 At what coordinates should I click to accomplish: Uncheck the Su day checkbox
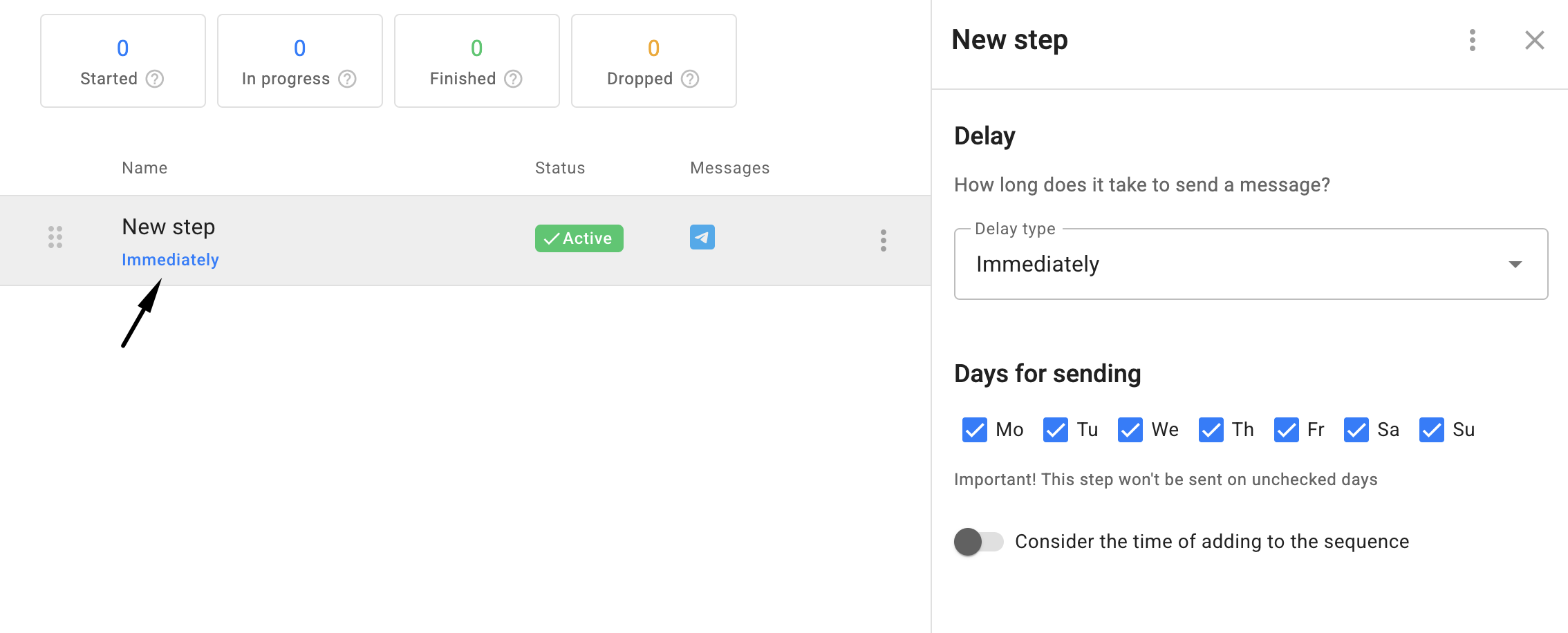click(x=1431, y=430)
